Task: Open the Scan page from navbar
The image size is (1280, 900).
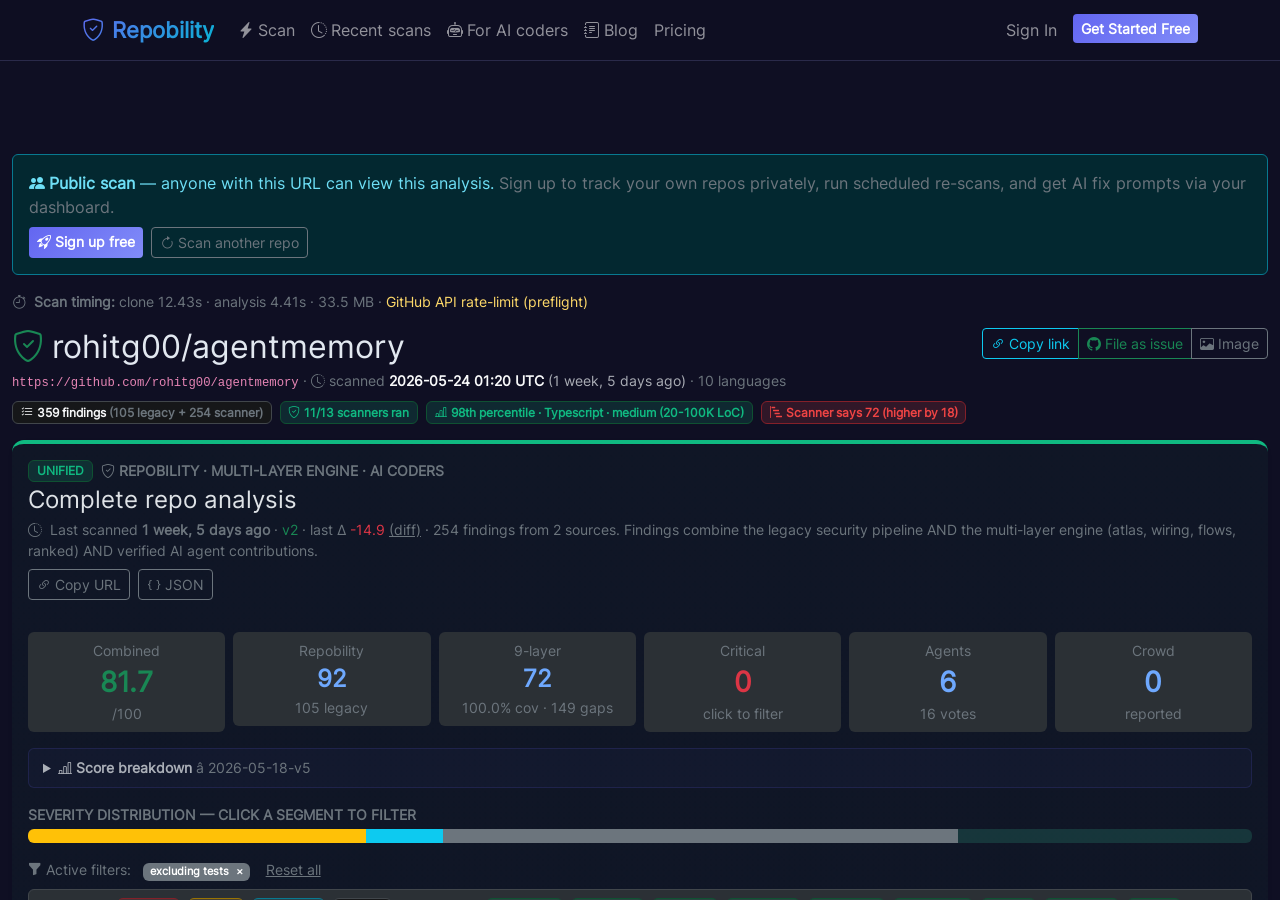Action: point(267,30)
